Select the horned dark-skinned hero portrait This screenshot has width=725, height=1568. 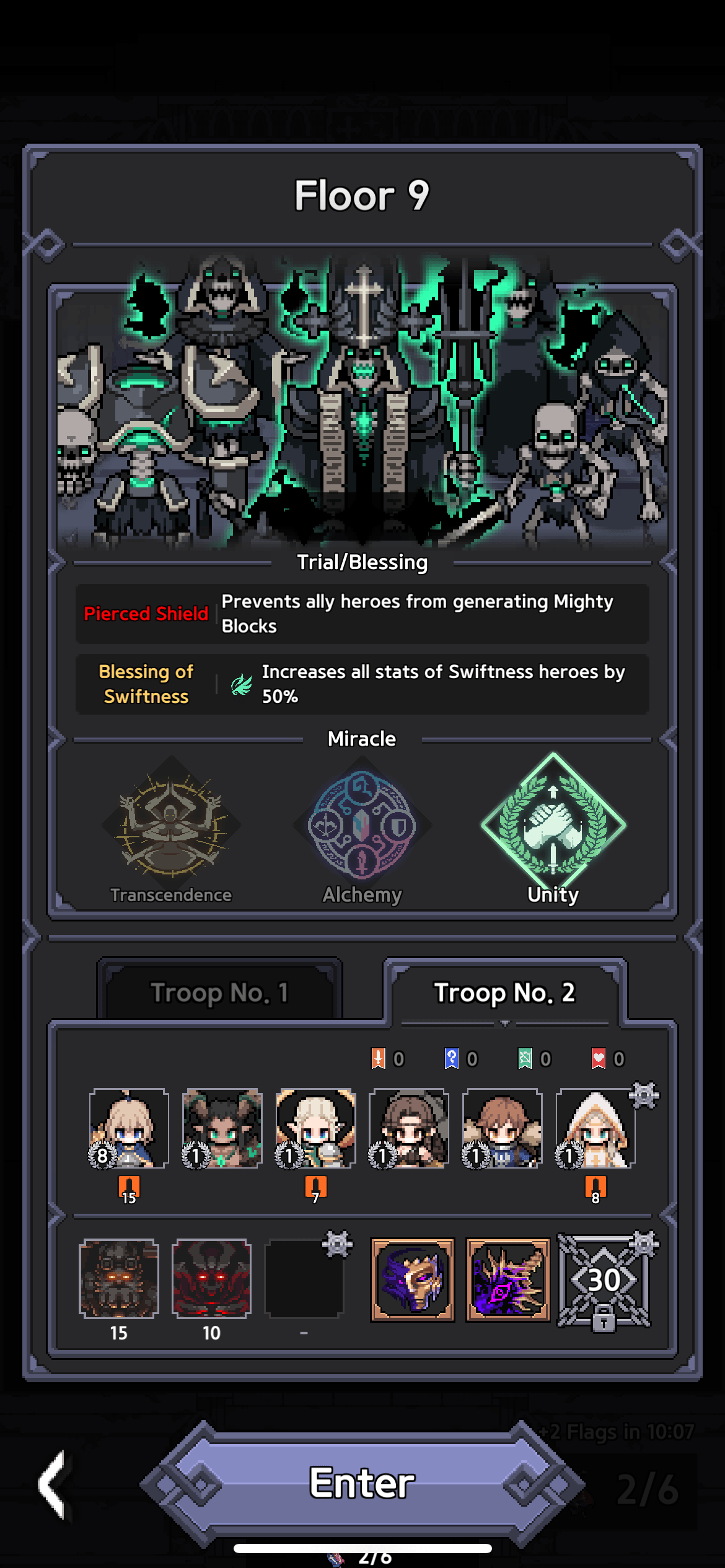[x=222, y=1128]
